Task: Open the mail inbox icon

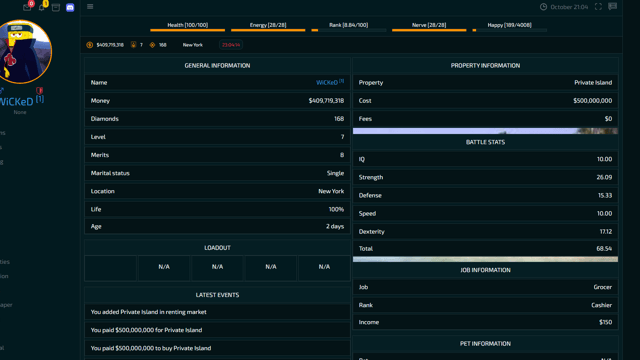Action: coord(27,7)
